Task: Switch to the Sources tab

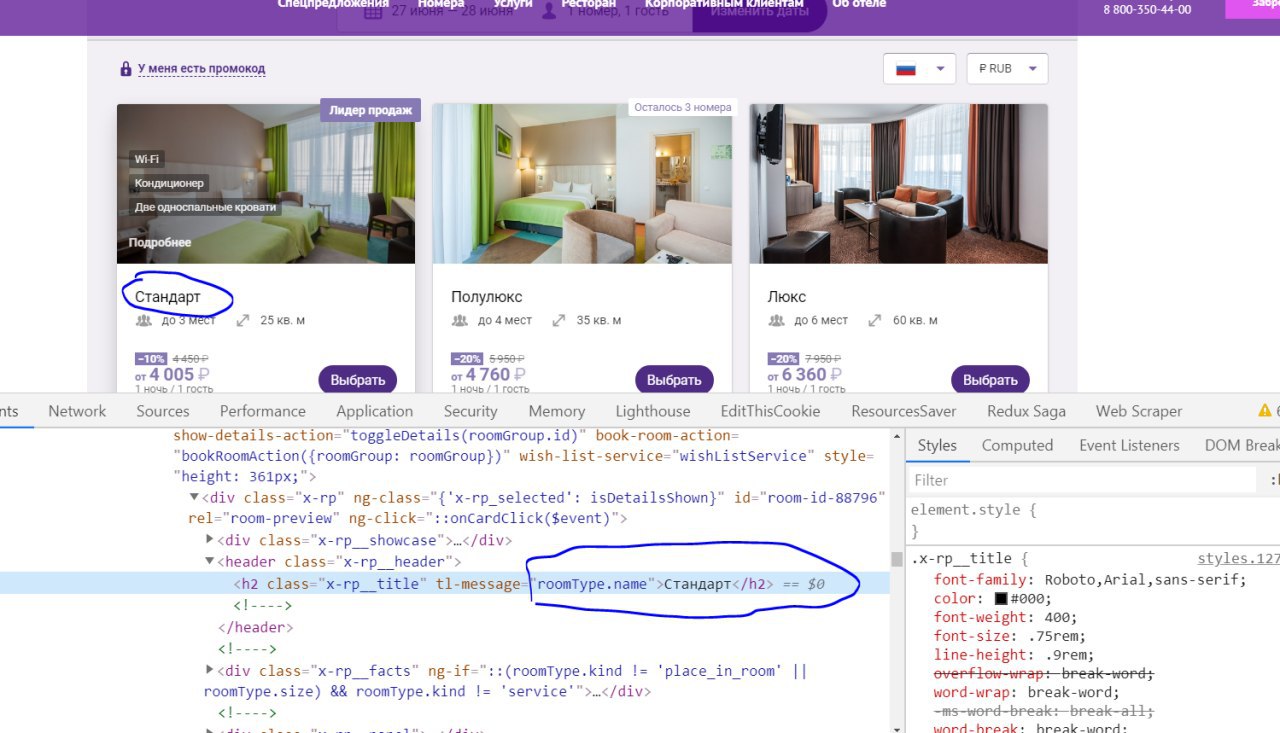Action: (x=163, y=411)
